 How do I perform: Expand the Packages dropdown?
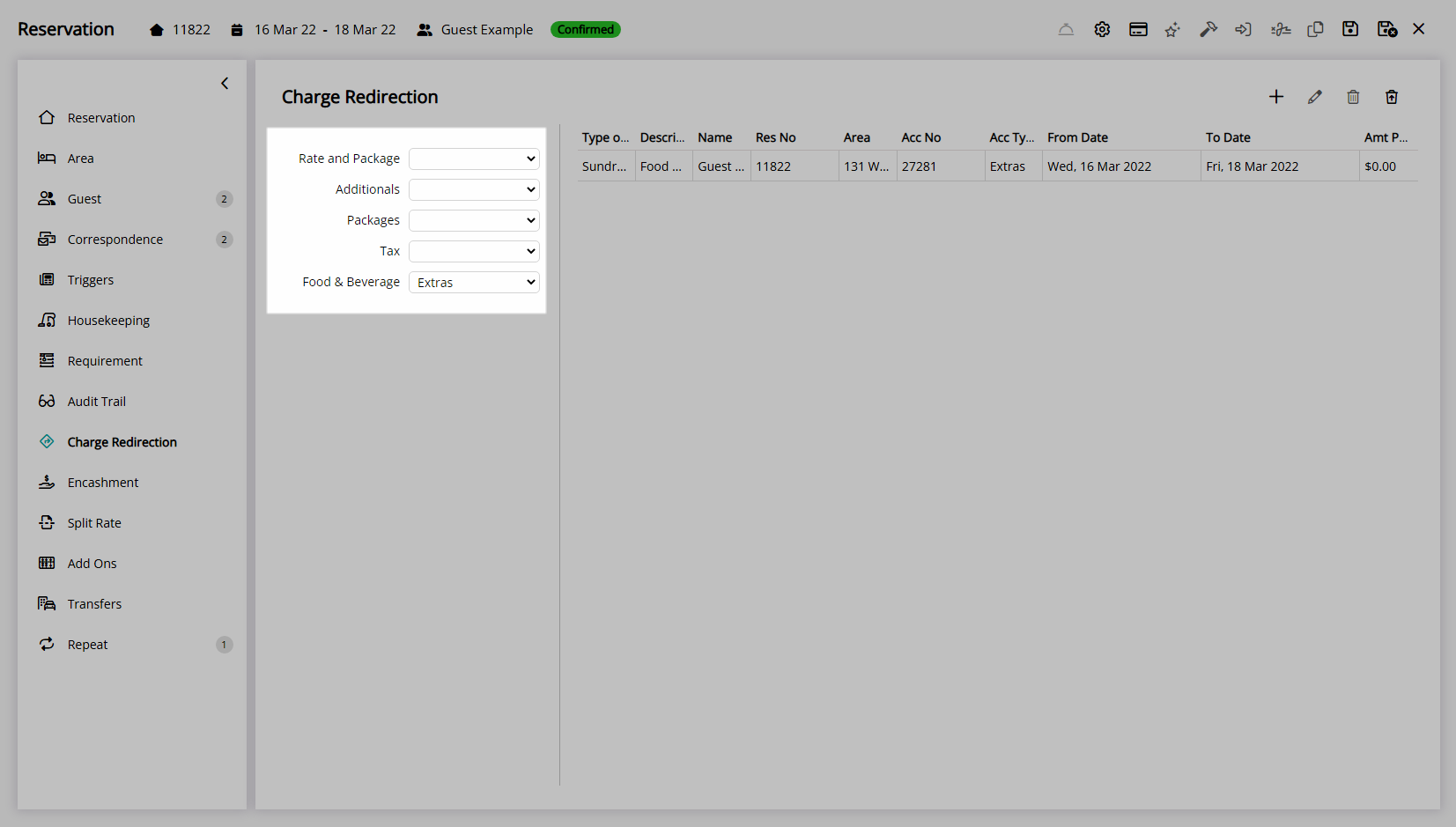point(474,220)
